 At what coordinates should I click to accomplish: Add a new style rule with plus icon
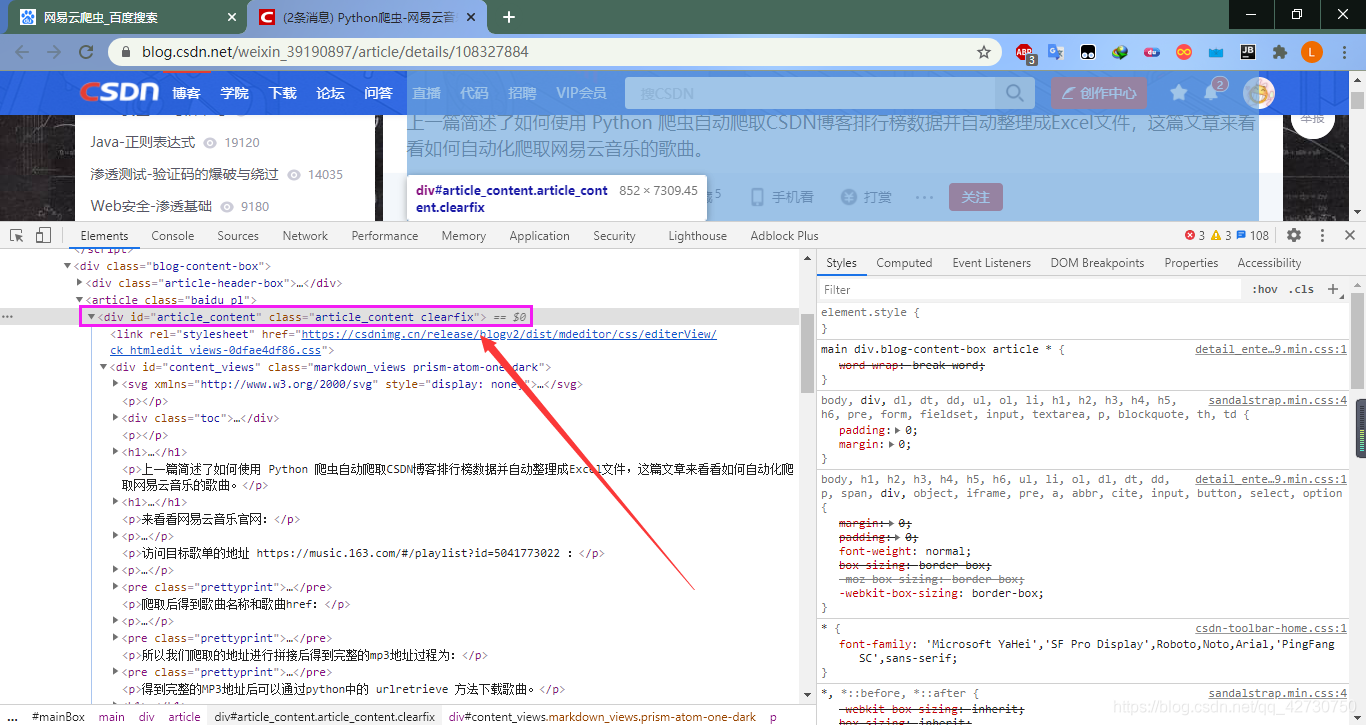[1333, 289]
